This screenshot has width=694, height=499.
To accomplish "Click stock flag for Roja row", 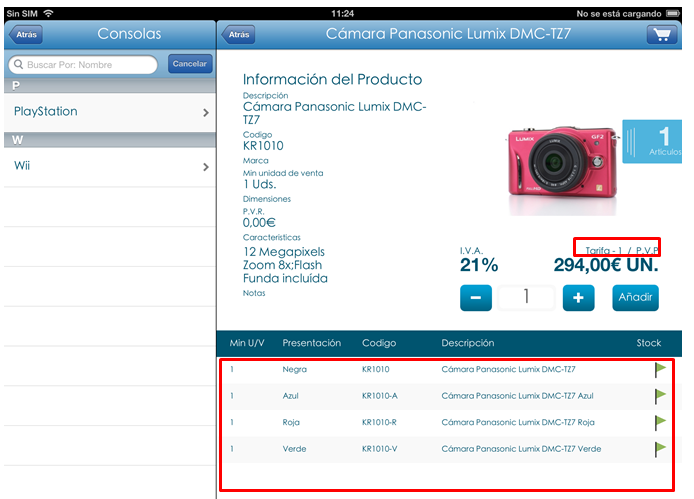I will click(x=660, y=423).
